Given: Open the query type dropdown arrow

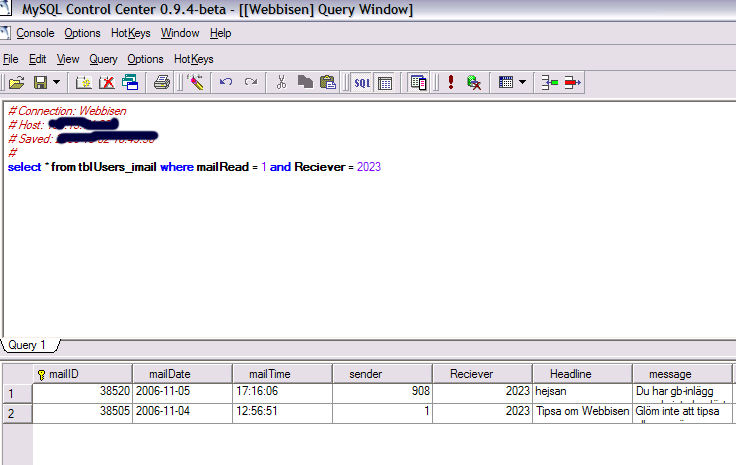Looking at the screenshot, I should (522, 83).
